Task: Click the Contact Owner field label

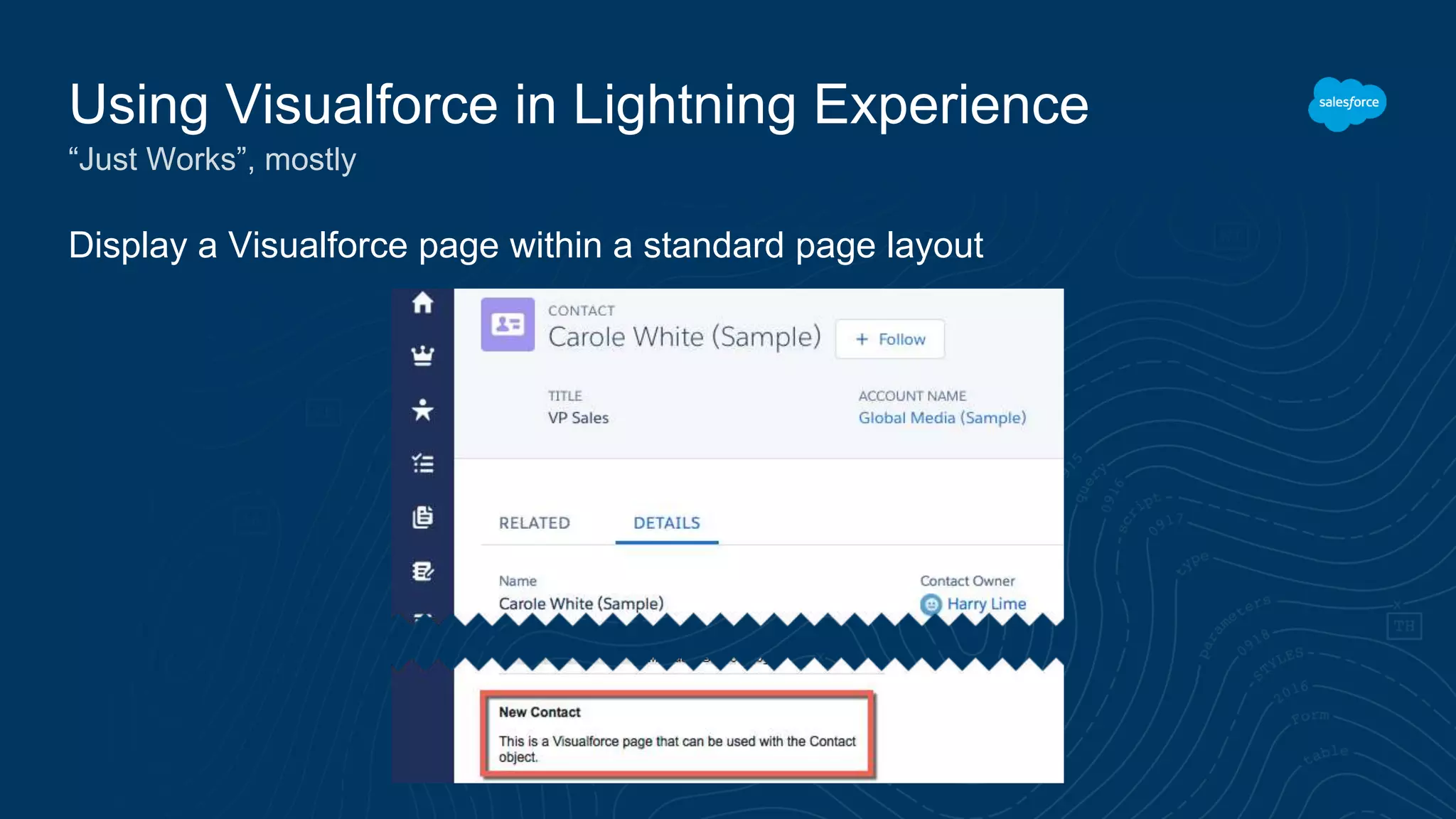Action: tap(968, 581)
